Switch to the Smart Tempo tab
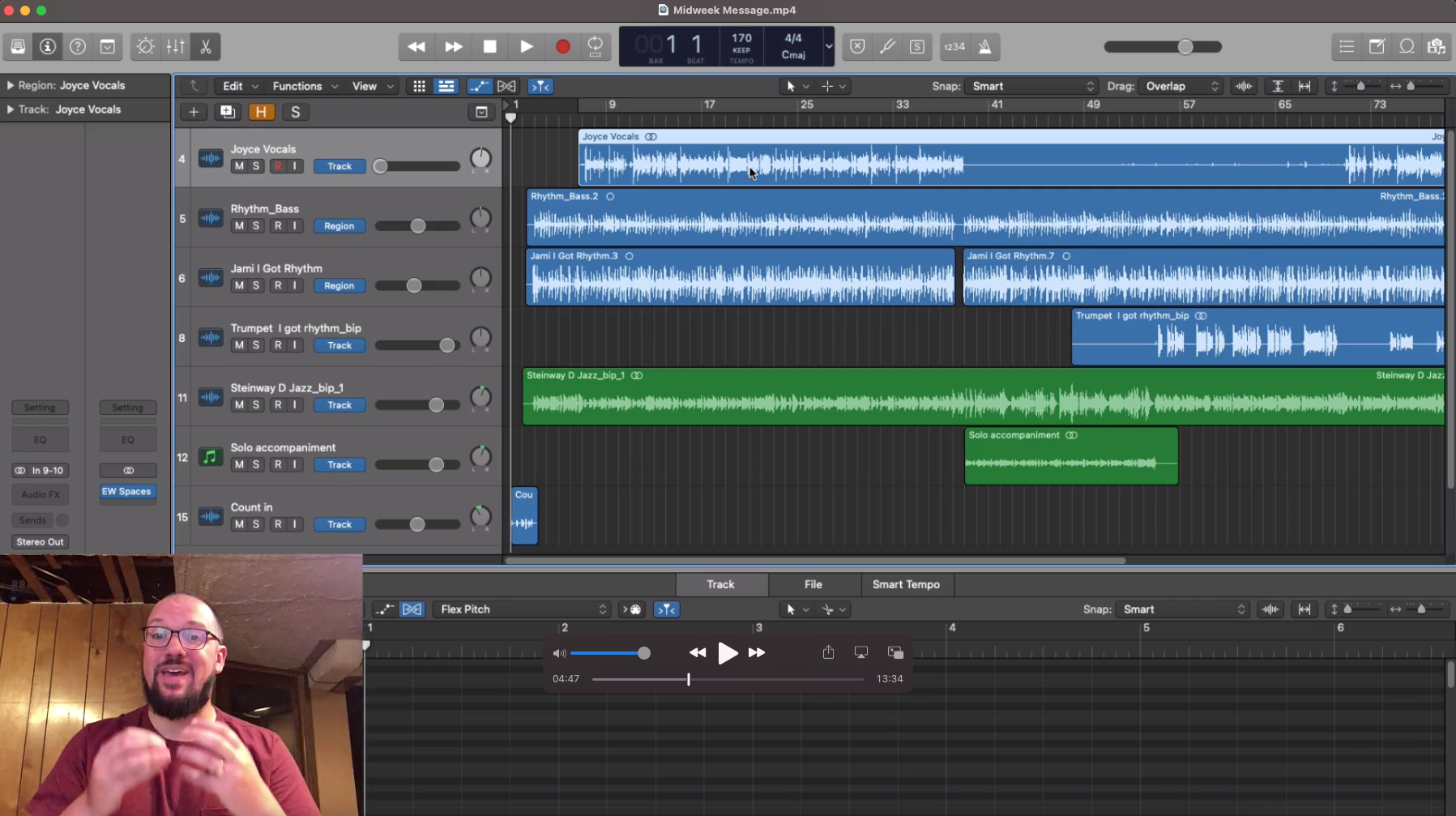Viewport: 1456px width, 816px height. pos(905,584)
